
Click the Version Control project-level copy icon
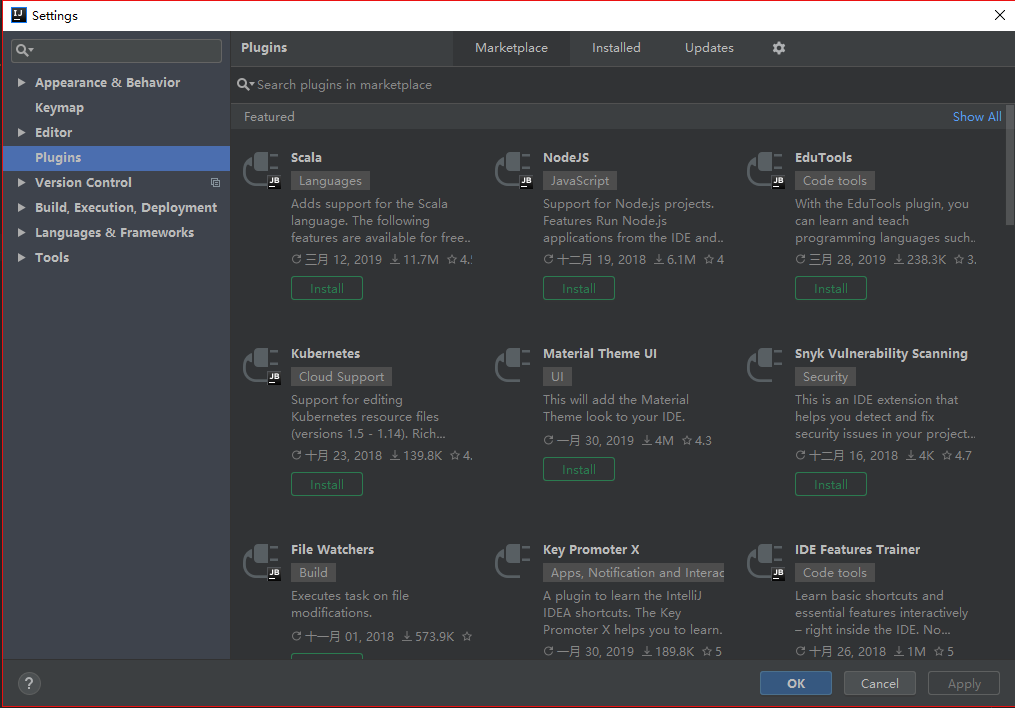pos(216,183)
